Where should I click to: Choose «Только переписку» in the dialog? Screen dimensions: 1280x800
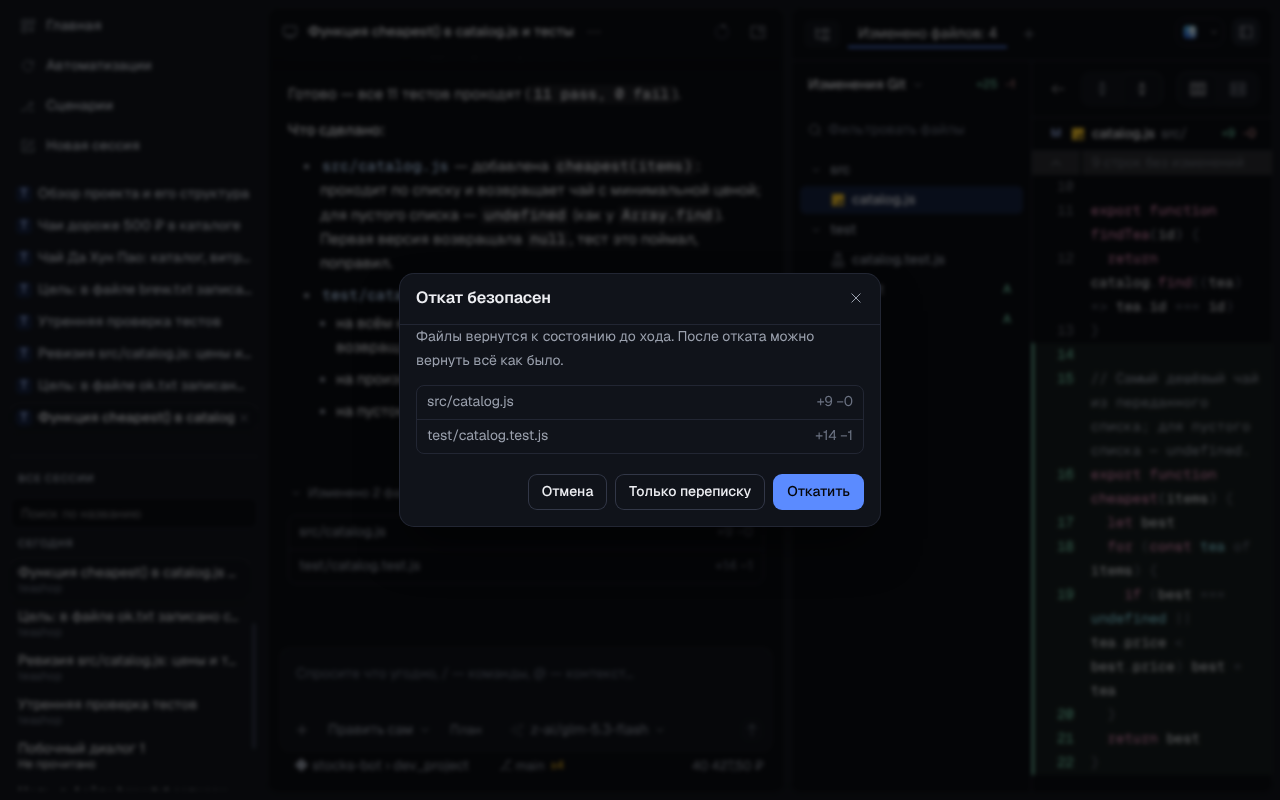point(690,492)
